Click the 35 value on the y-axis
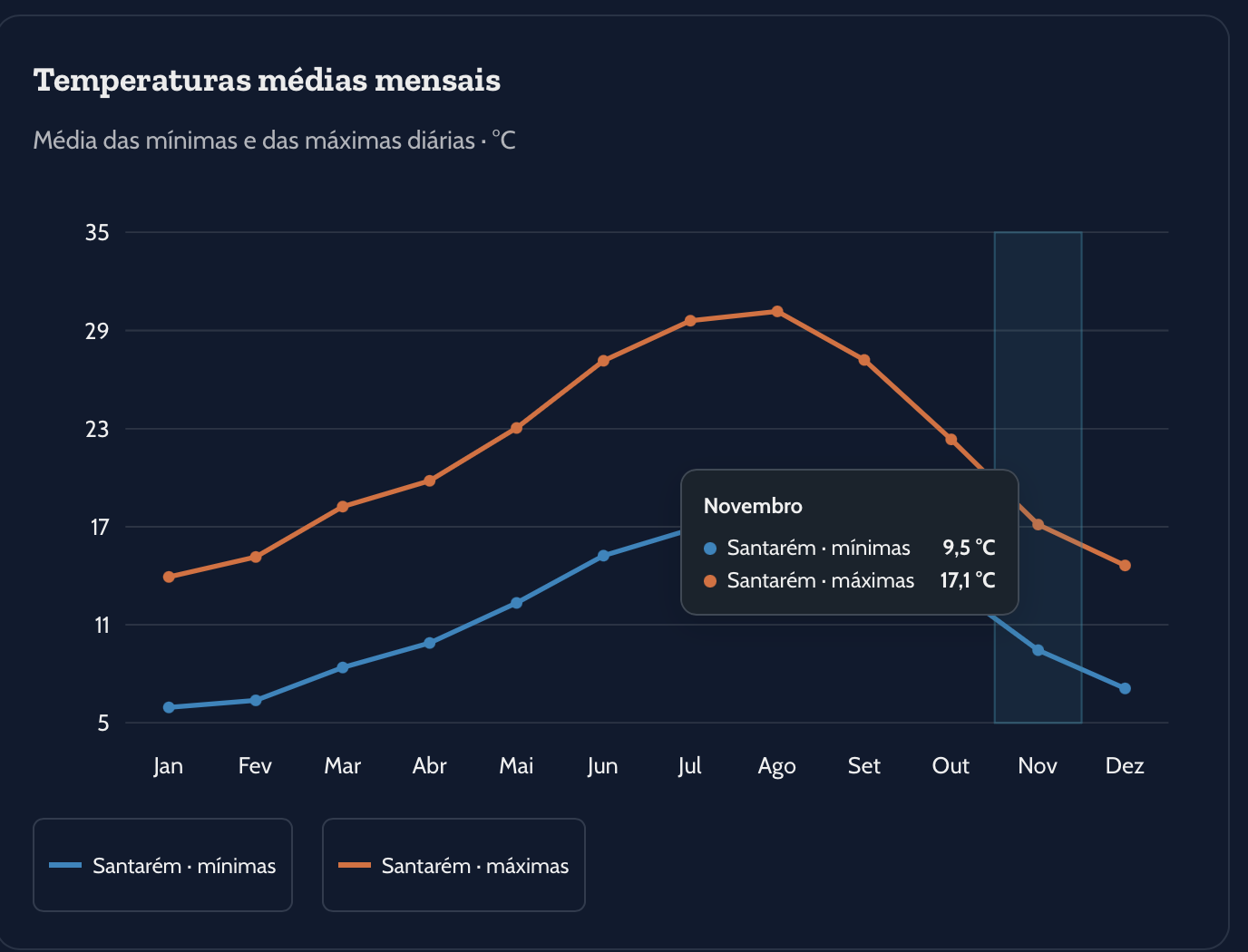This screenshot has height=952, width=1248. pos(97,233)
